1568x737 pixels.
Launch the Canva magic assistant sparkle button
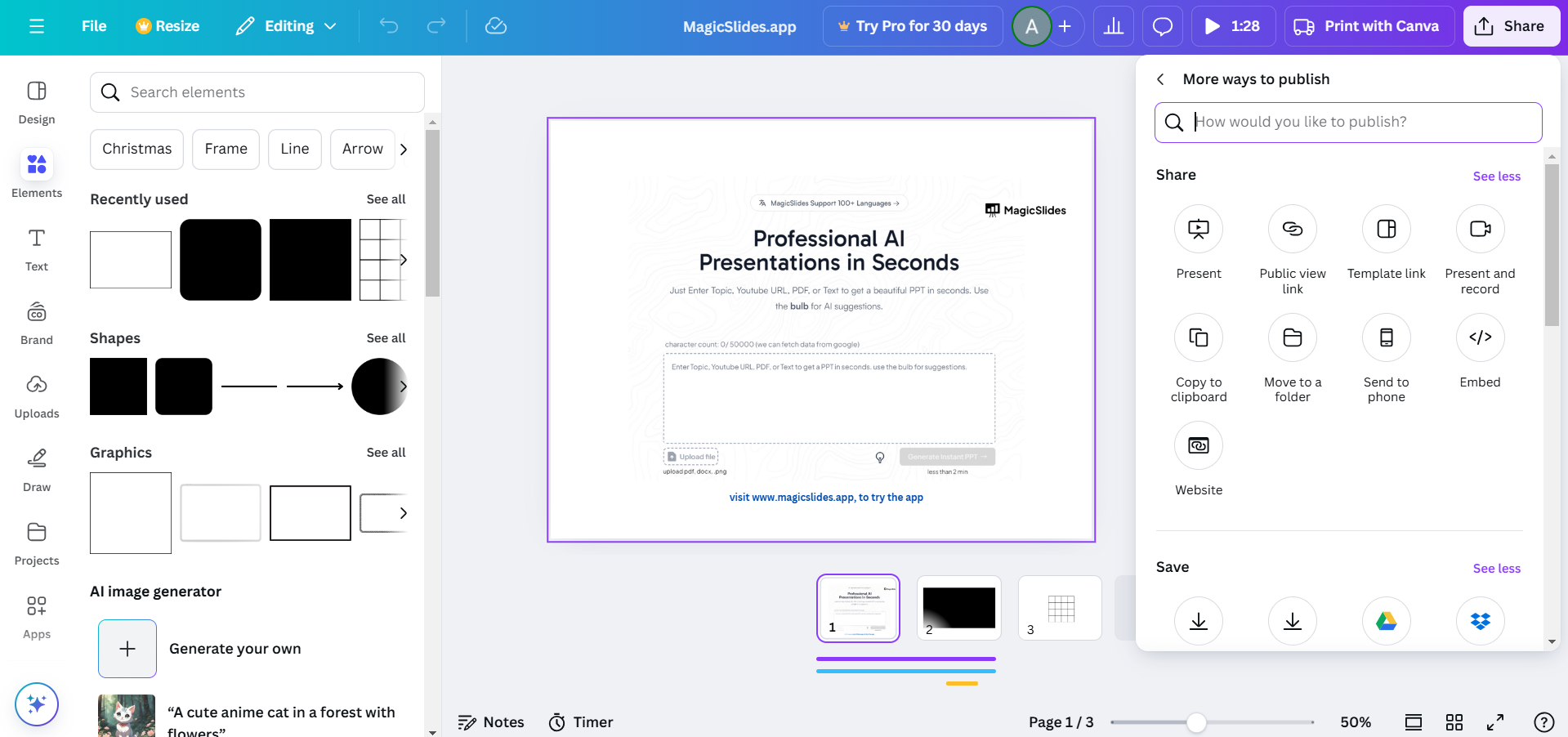pyautogui.click(x=37, y=703)
